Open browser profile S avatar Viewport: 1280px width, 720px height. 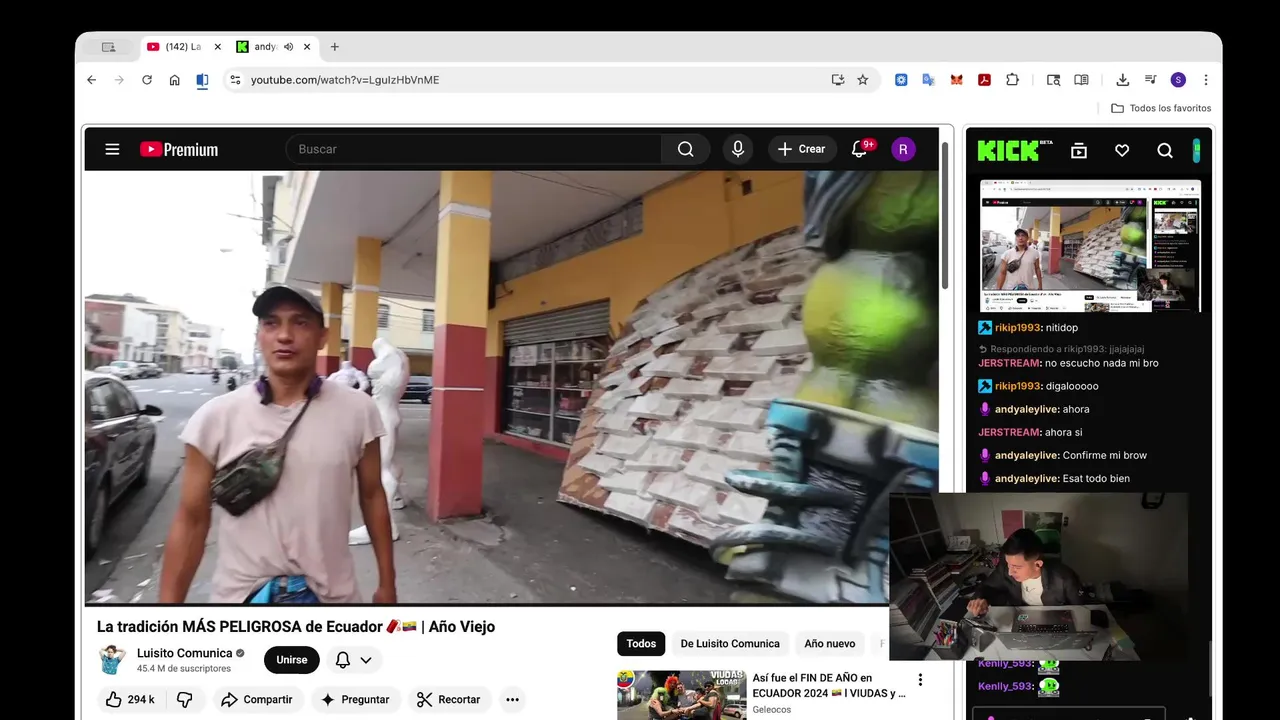[1178, 80]
